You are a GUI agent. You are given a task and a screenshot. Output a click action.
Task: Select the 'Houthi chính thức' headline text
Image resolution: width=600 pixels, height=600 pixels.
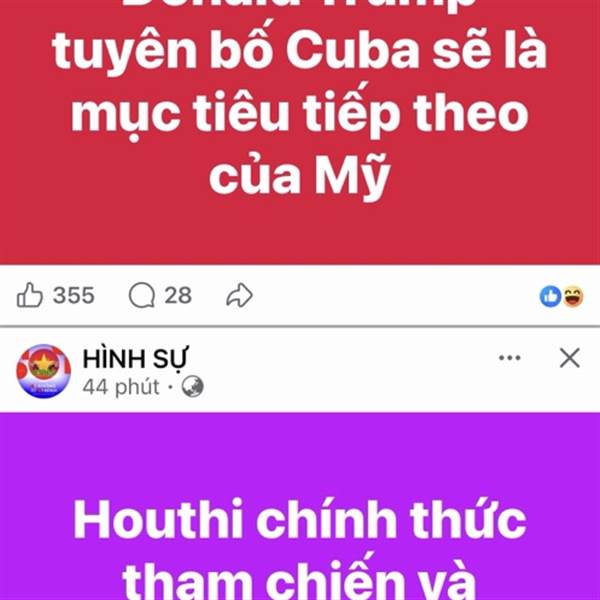[300, 520]
